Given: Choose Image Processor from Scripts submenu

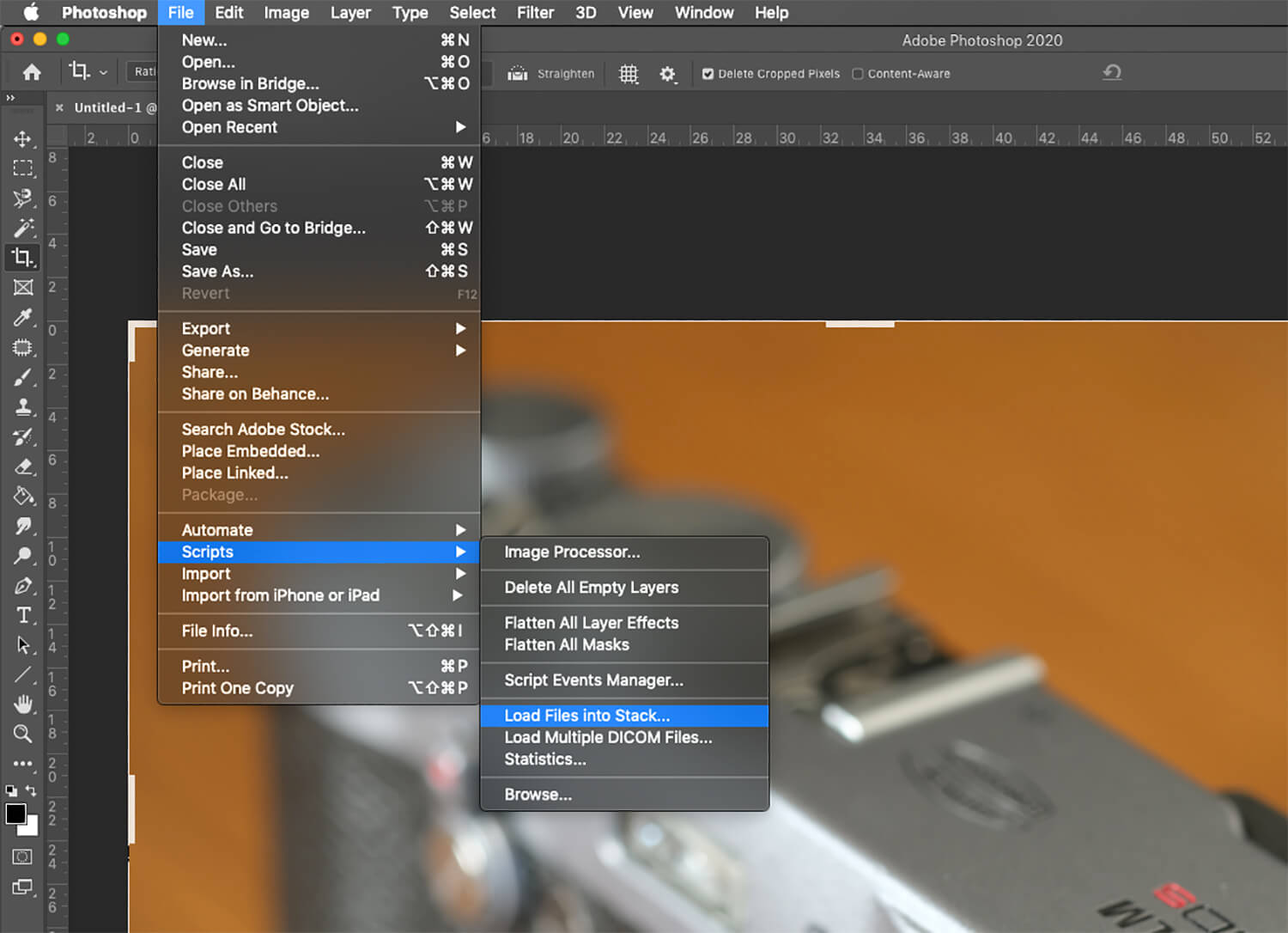Looking at the screenshot, I should (624, 552).
